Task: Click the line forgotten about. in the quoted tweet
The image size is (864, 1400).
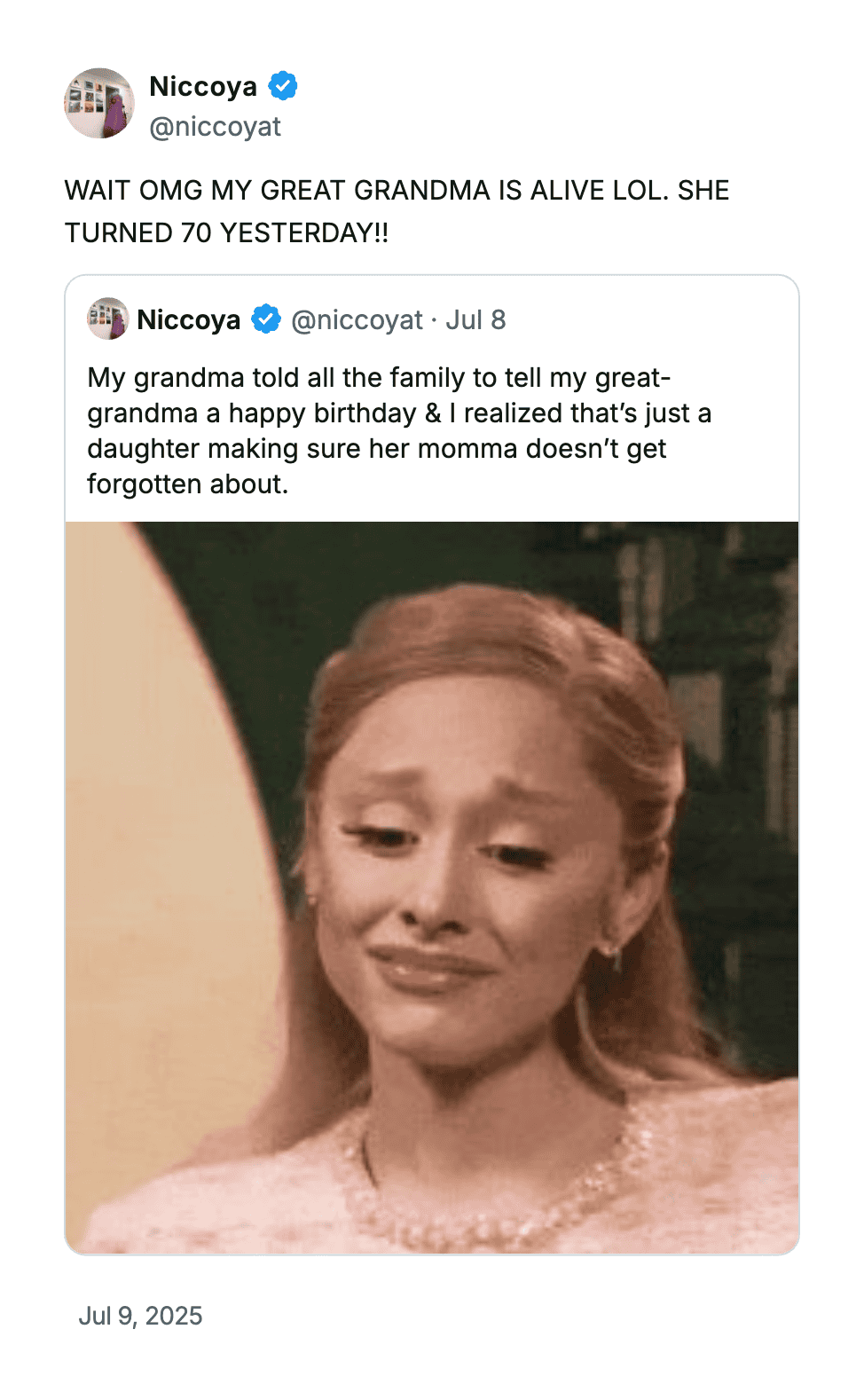Action: (188, 484)
